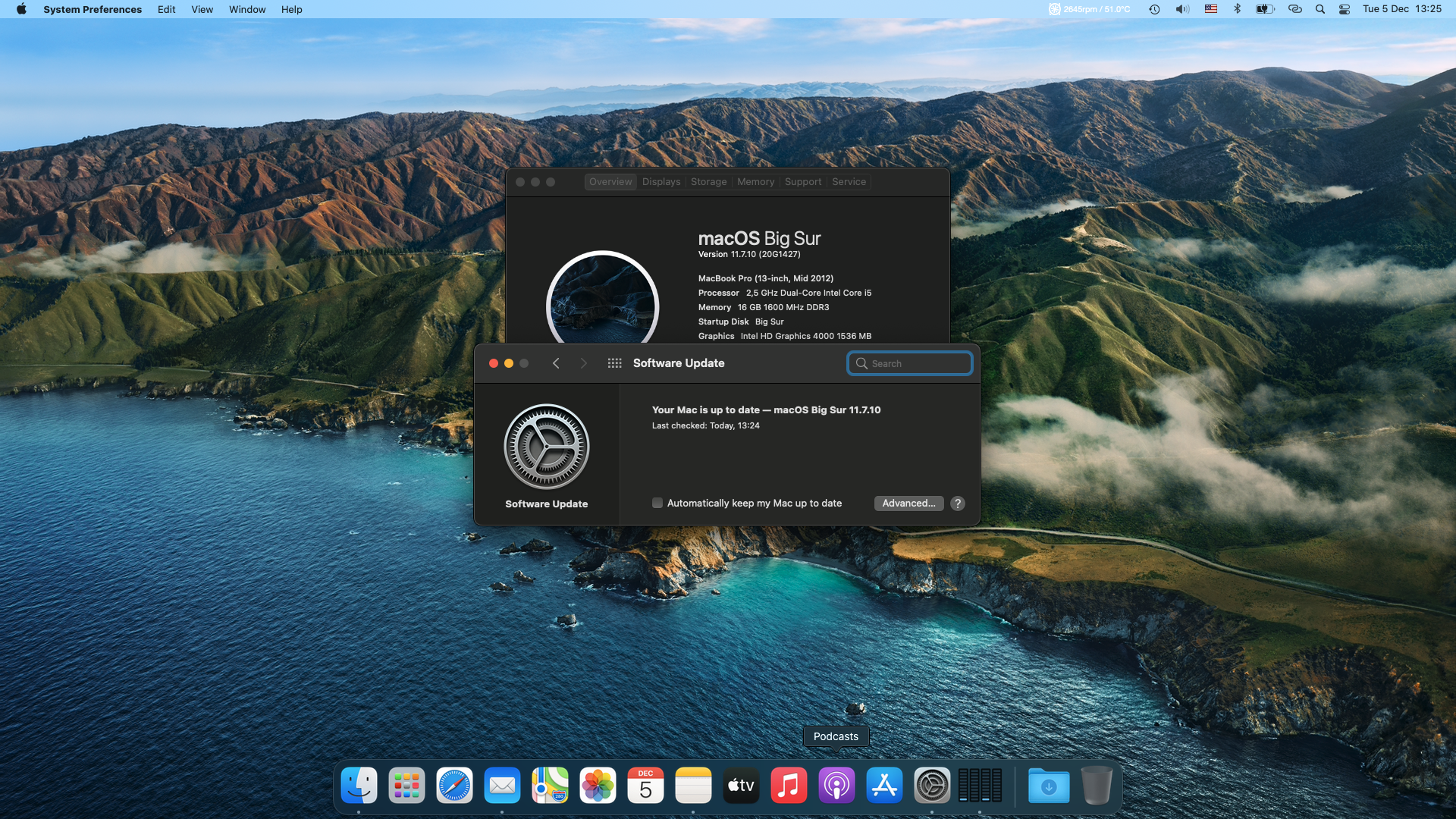Click the grid view icon in System Preferences toolbar
Screen dimensions: 1456x819
click(613, 363)
